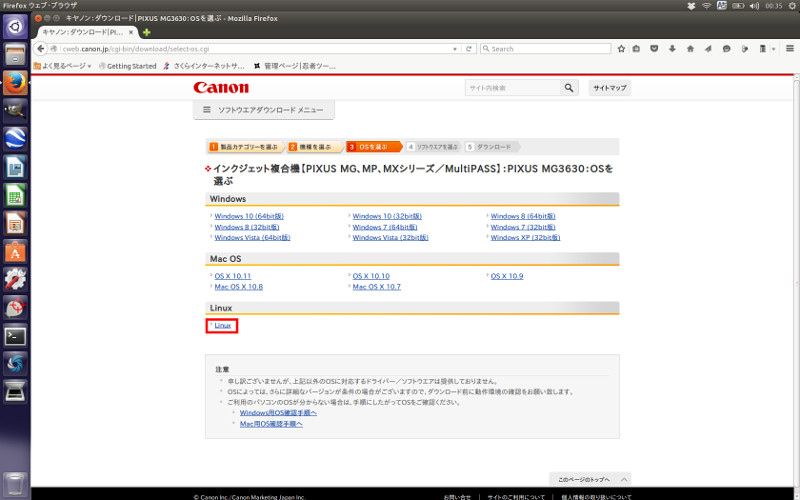Open the Windows用OS確認手順へ link
Viewport: 800px width, 500px height.
click(278, 413)
